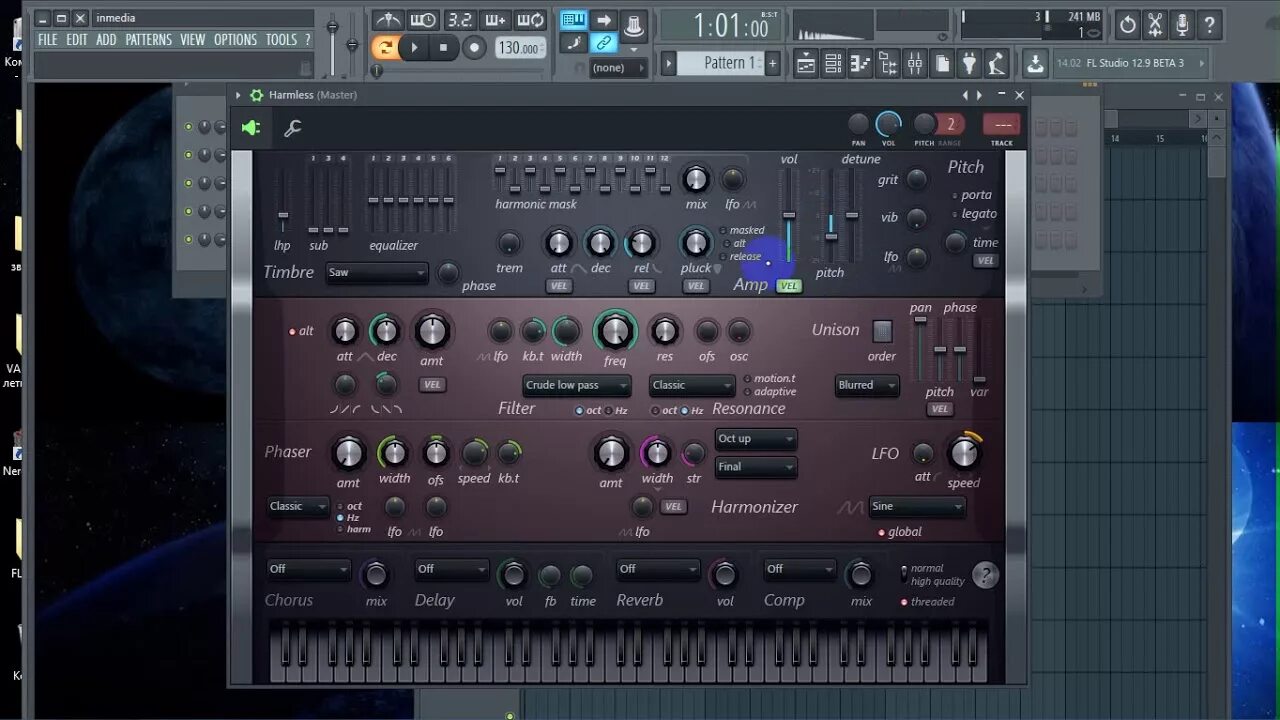Open the PATTERNS menu
The image size is (1280, 720).
tap(148, 40)
